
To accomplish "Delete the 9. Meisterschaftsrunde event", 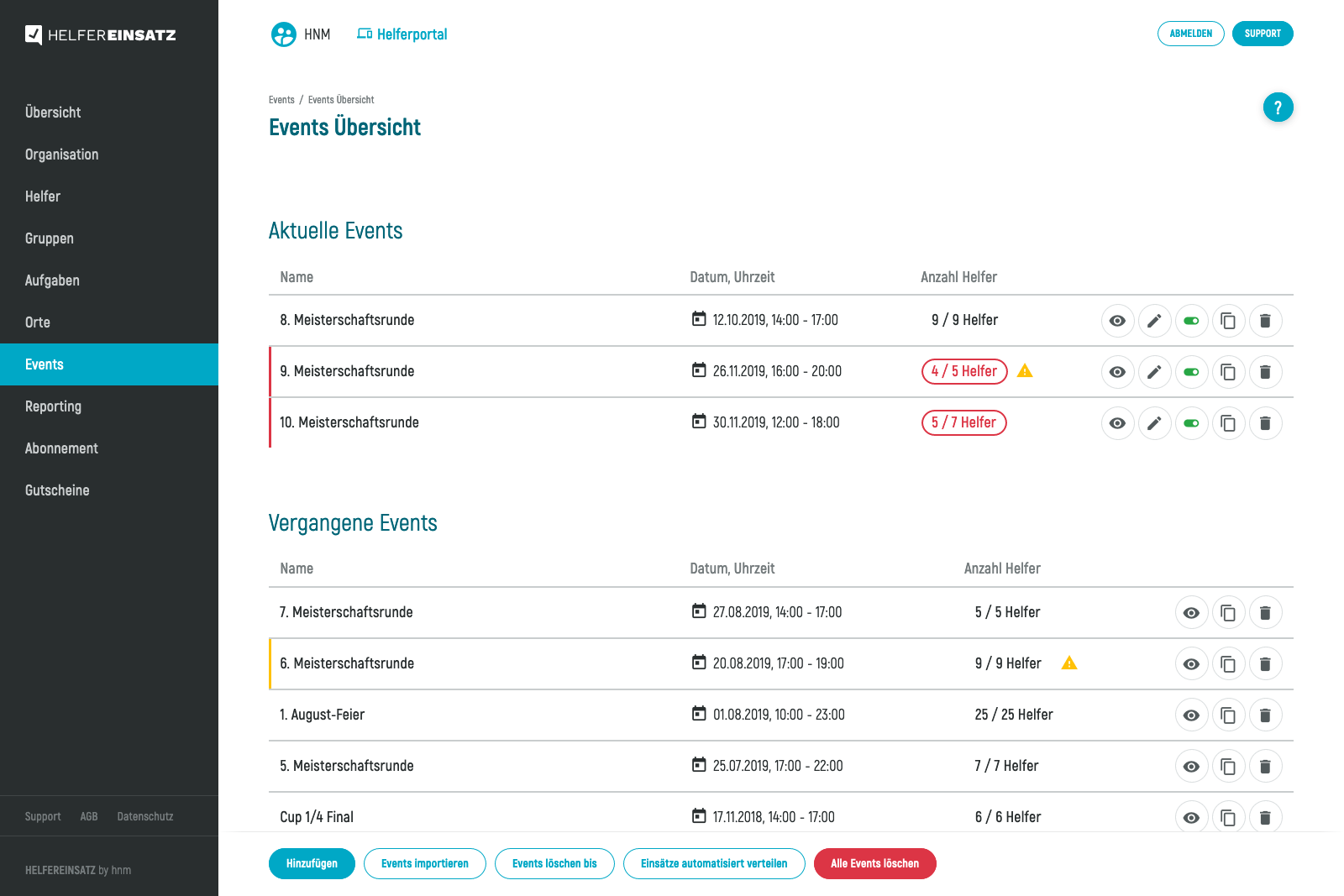I will pos(1265,372).
